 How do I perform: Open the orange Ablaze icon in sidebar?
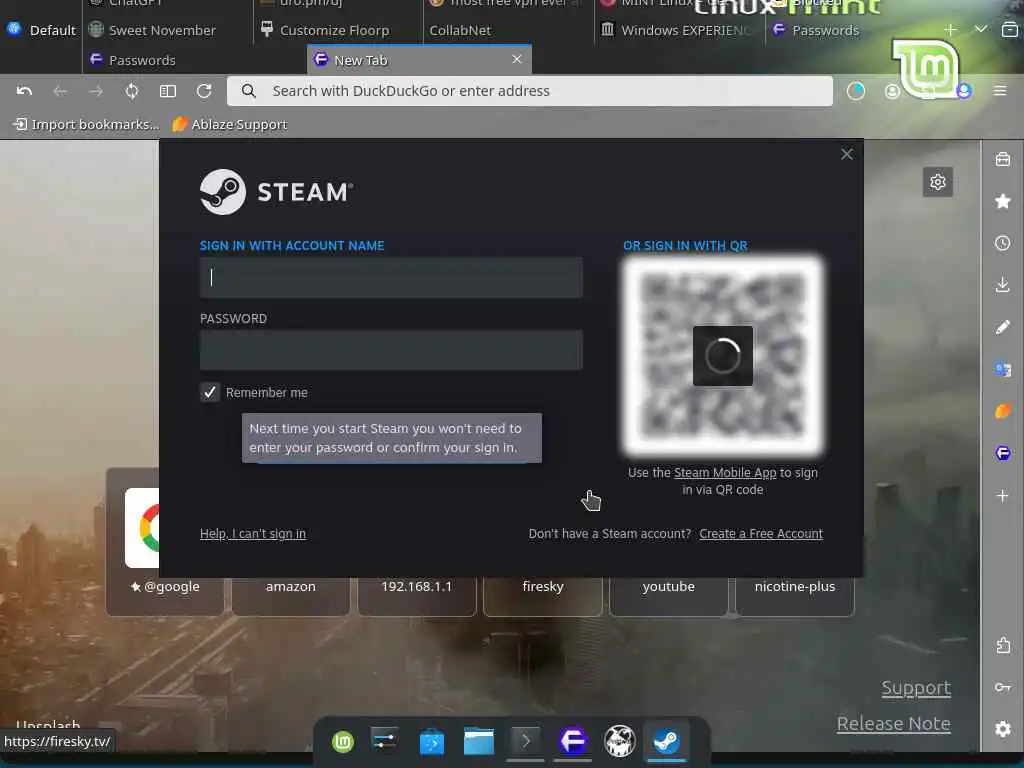1002,411
